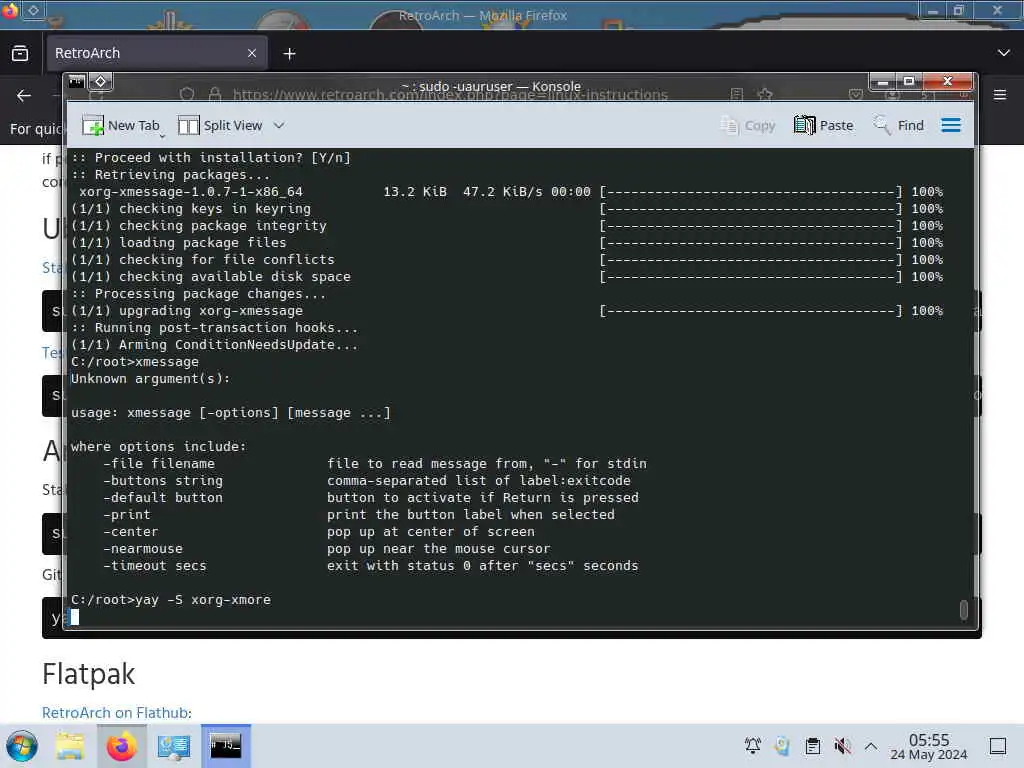Select the RetroArch Firefox tab
The width and height of the screenshot is (1024, 768).
[x=156, y=53]
